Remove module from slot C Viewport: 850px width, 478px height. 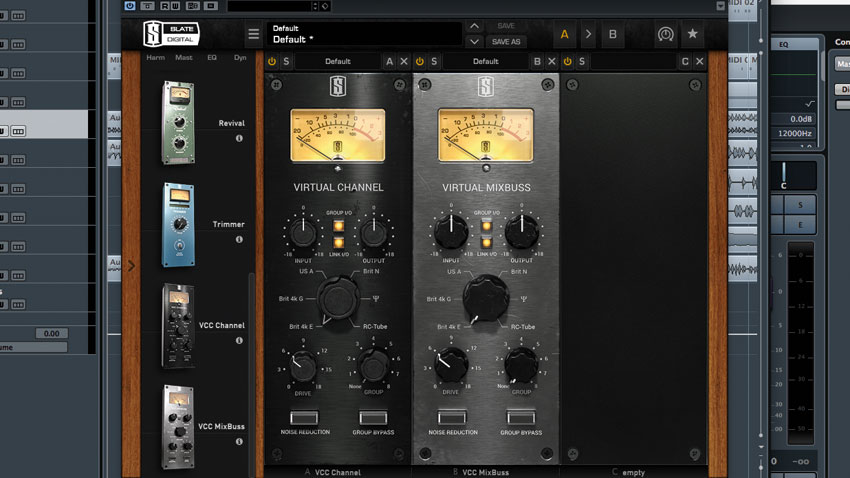coord(700,61)
